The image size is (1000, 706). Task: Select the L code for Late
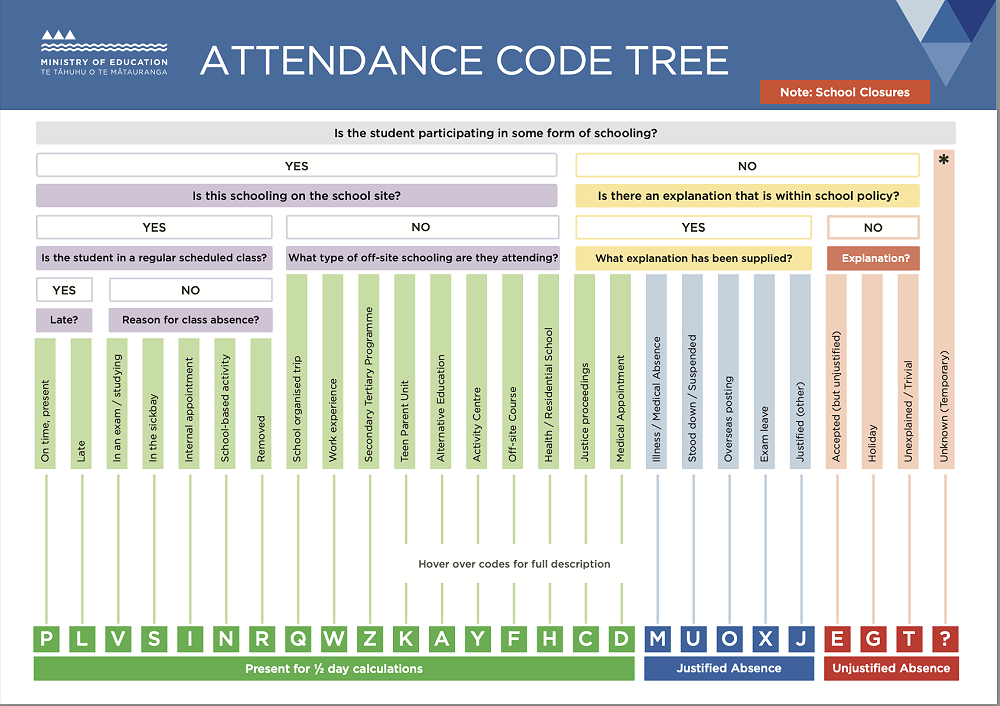(x=82, y=639)
